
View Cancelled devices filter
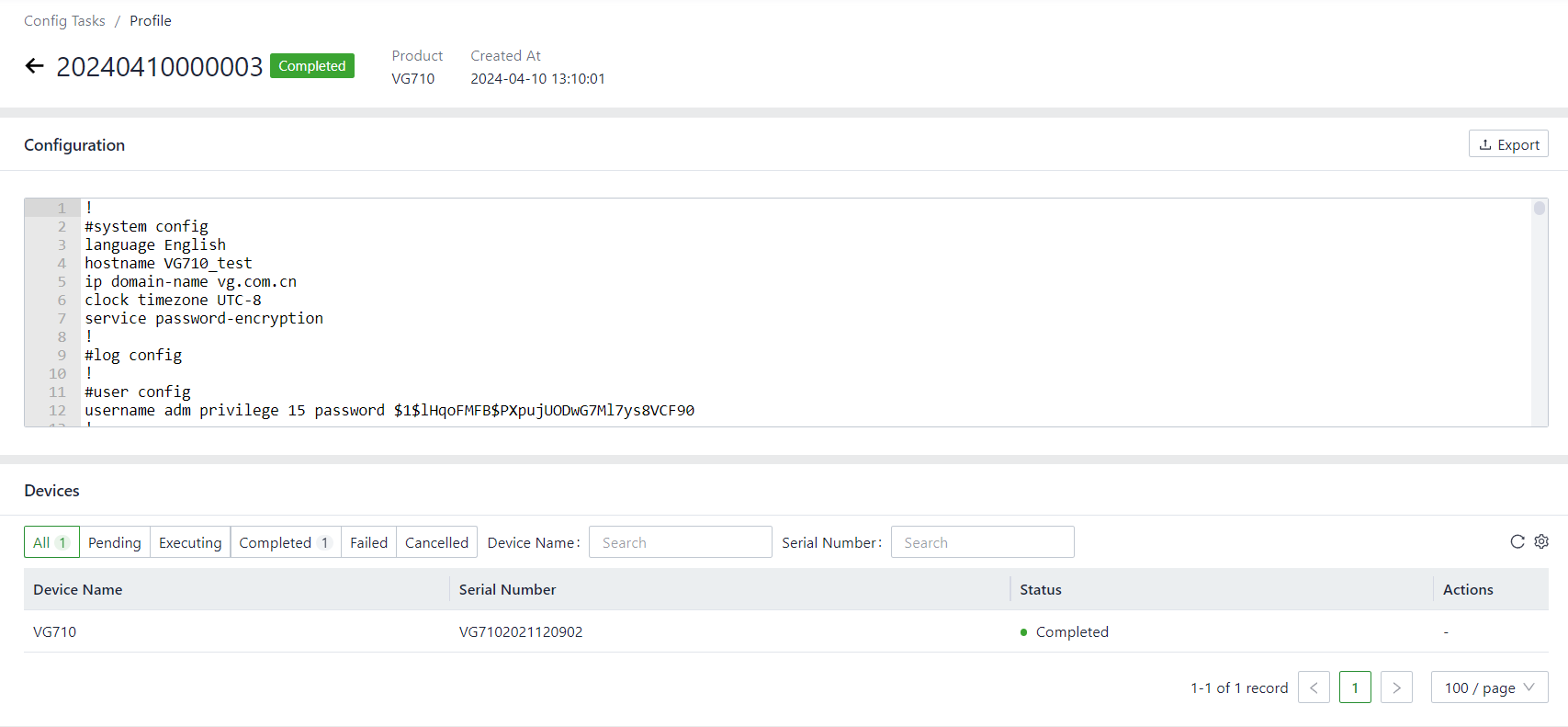436,542
